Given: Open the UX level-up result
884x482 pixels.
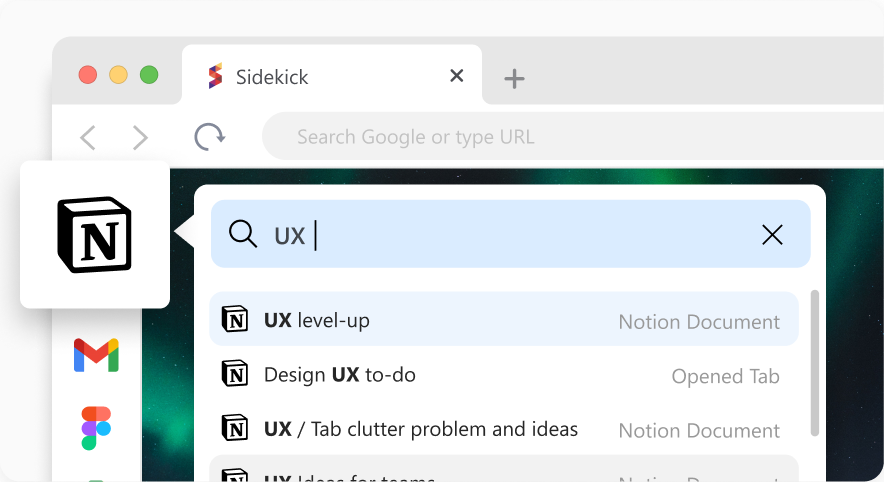Looking at the screenshot, I should tap(504, 319).
